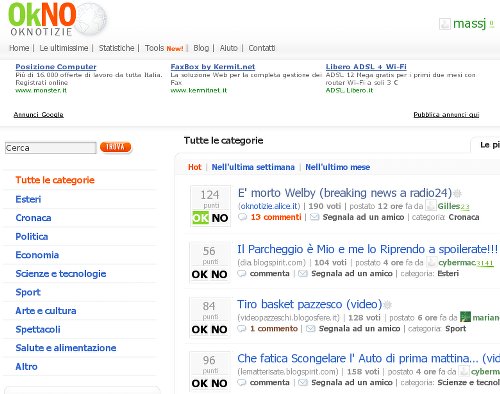Viewport: 500px width, 394px height.
Task: Select Economia category in sidebar
Action: tap(37, 255)
